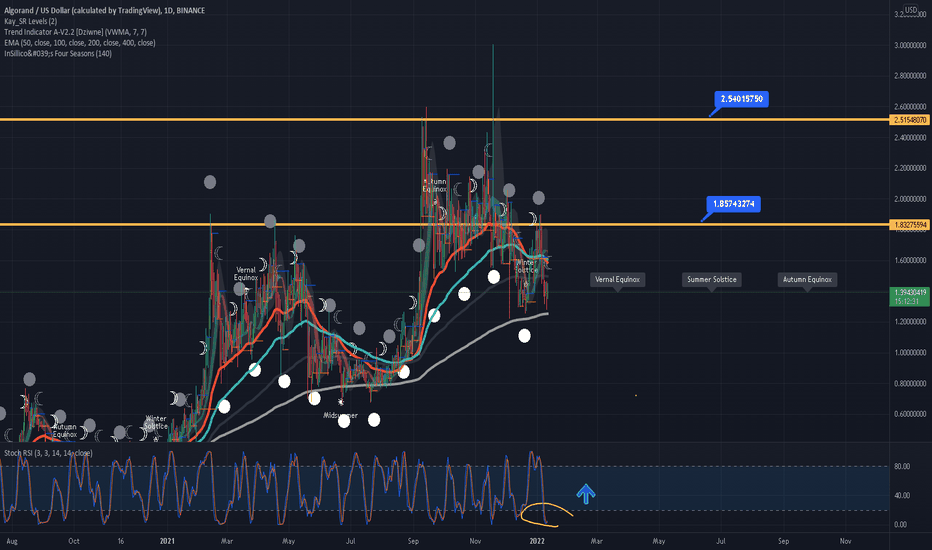
Task: Click the Aug label on time axis
Action: point(12,541)
